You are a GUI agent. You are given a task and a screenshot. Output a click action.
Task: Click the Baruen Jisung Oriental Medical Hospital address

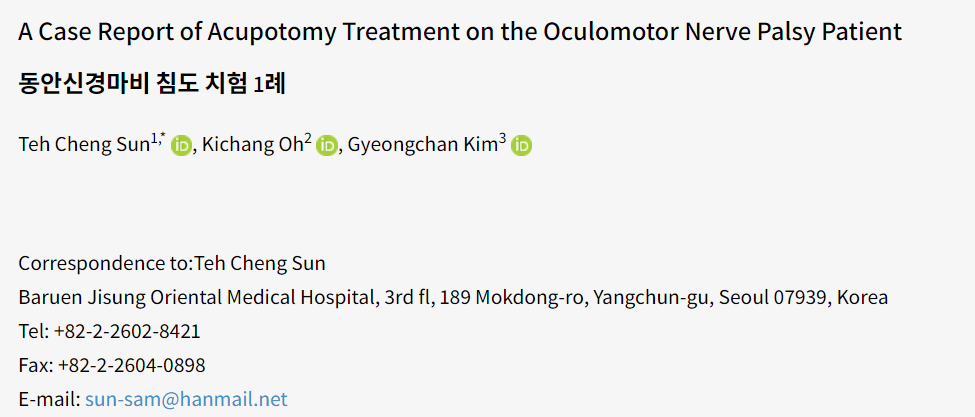click(453, 298)
